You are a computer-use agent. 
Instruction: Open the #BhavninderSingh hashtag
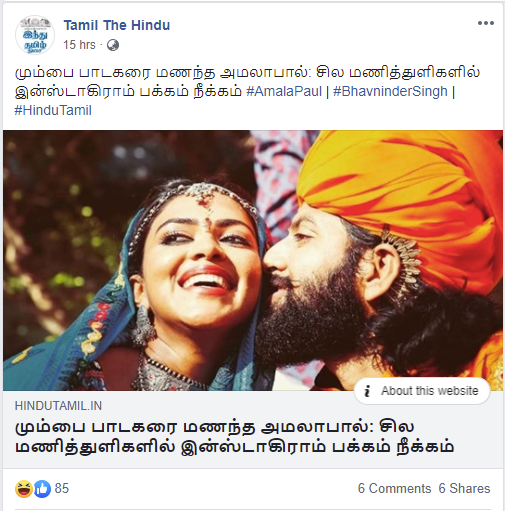(390, 91)
